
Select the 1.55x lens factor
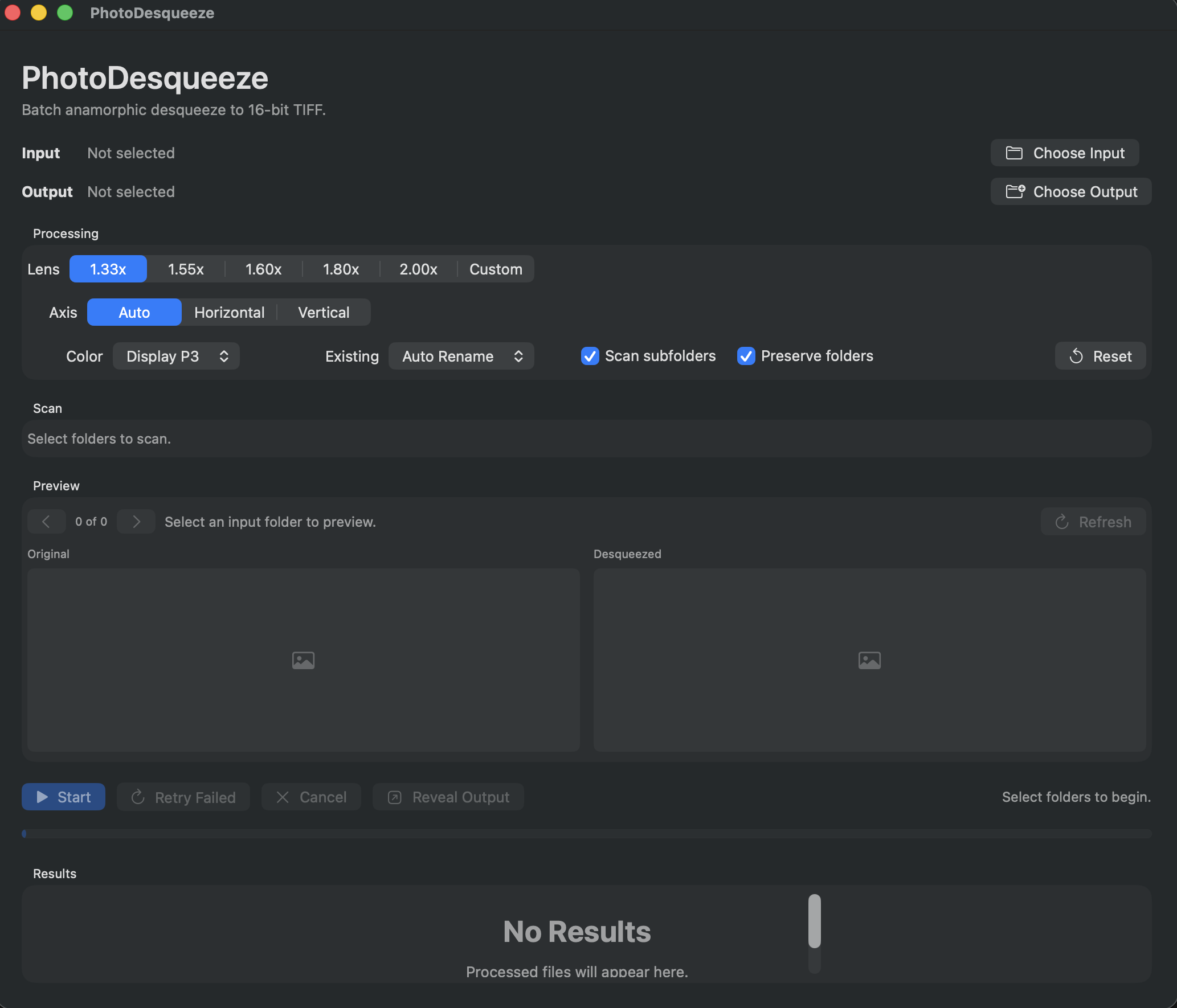186,269
